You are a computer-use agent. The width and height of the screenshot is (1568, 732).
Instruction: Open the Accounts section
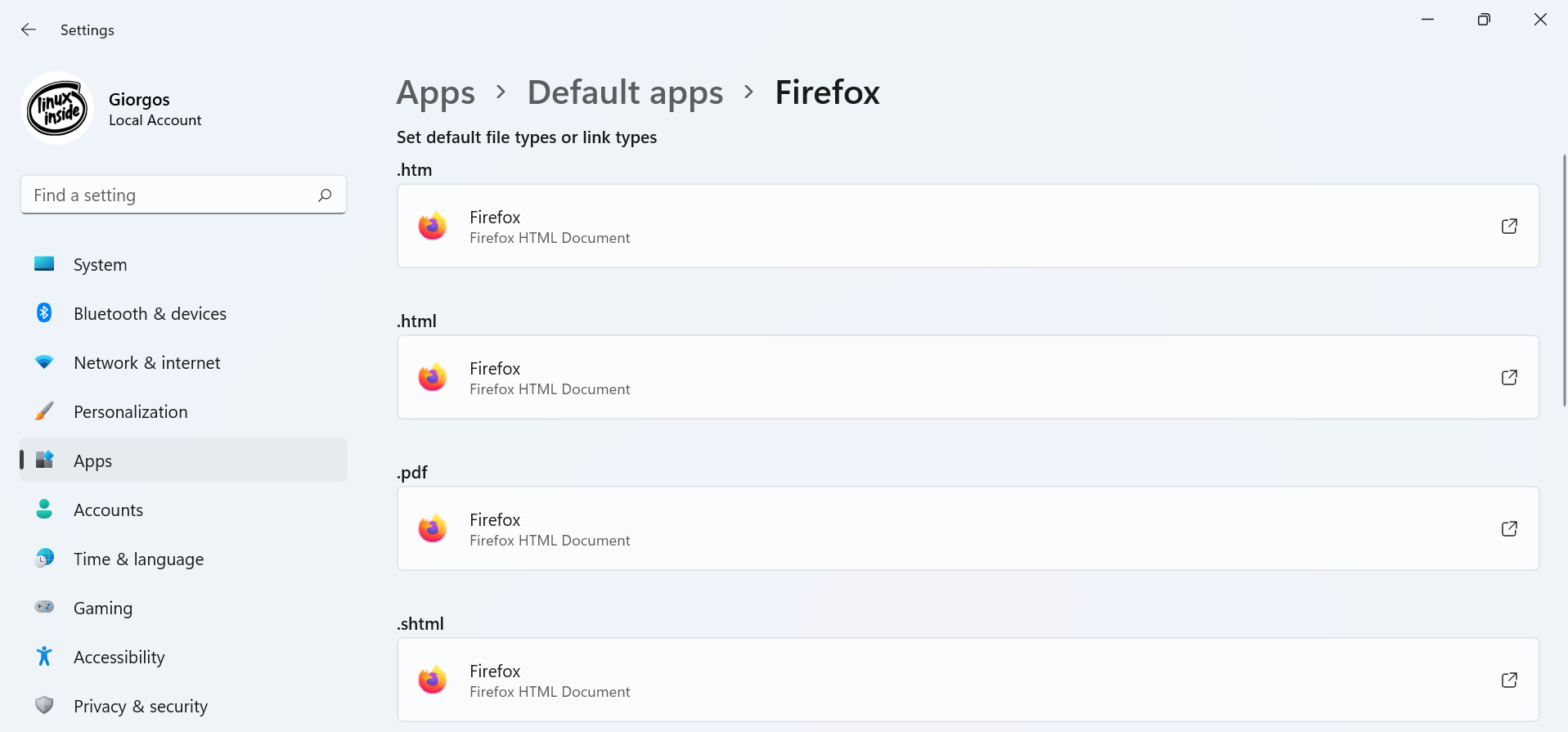[183, 510]
